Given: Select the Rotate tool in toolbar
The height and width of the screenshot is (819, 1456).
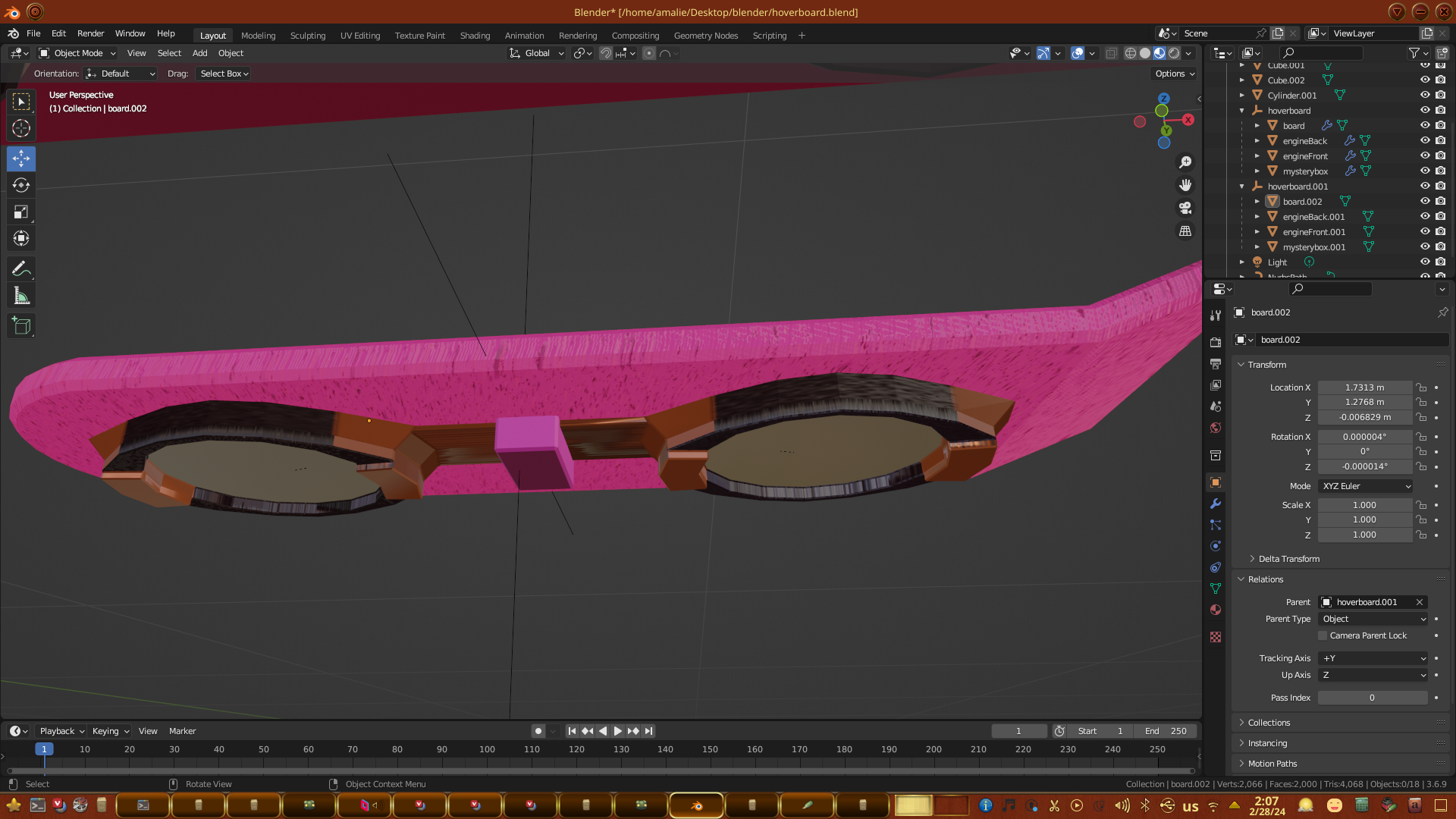Looking at the screenshot, I should point(21,185).
